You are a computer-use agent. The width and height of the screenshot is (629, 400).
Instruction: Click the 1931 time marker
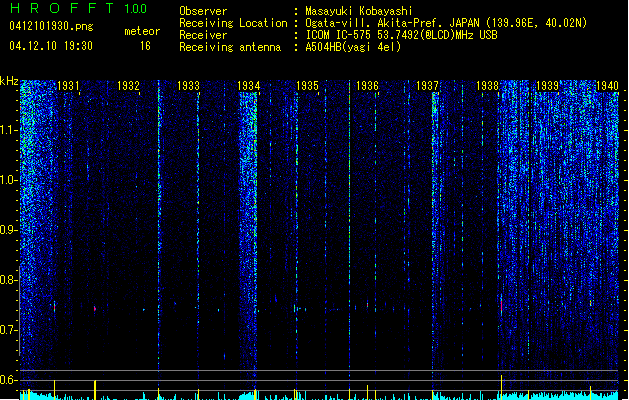coord(68,86)
